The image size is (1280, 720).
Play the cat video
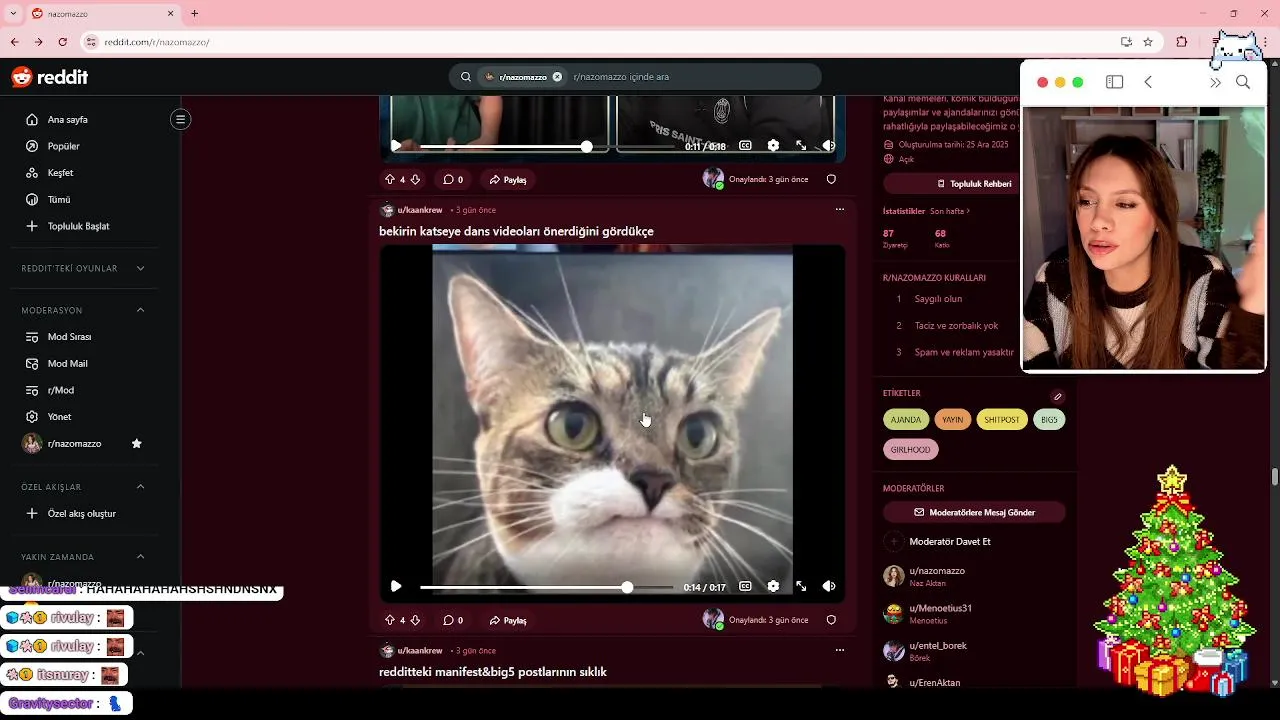(x=396, y=586)
